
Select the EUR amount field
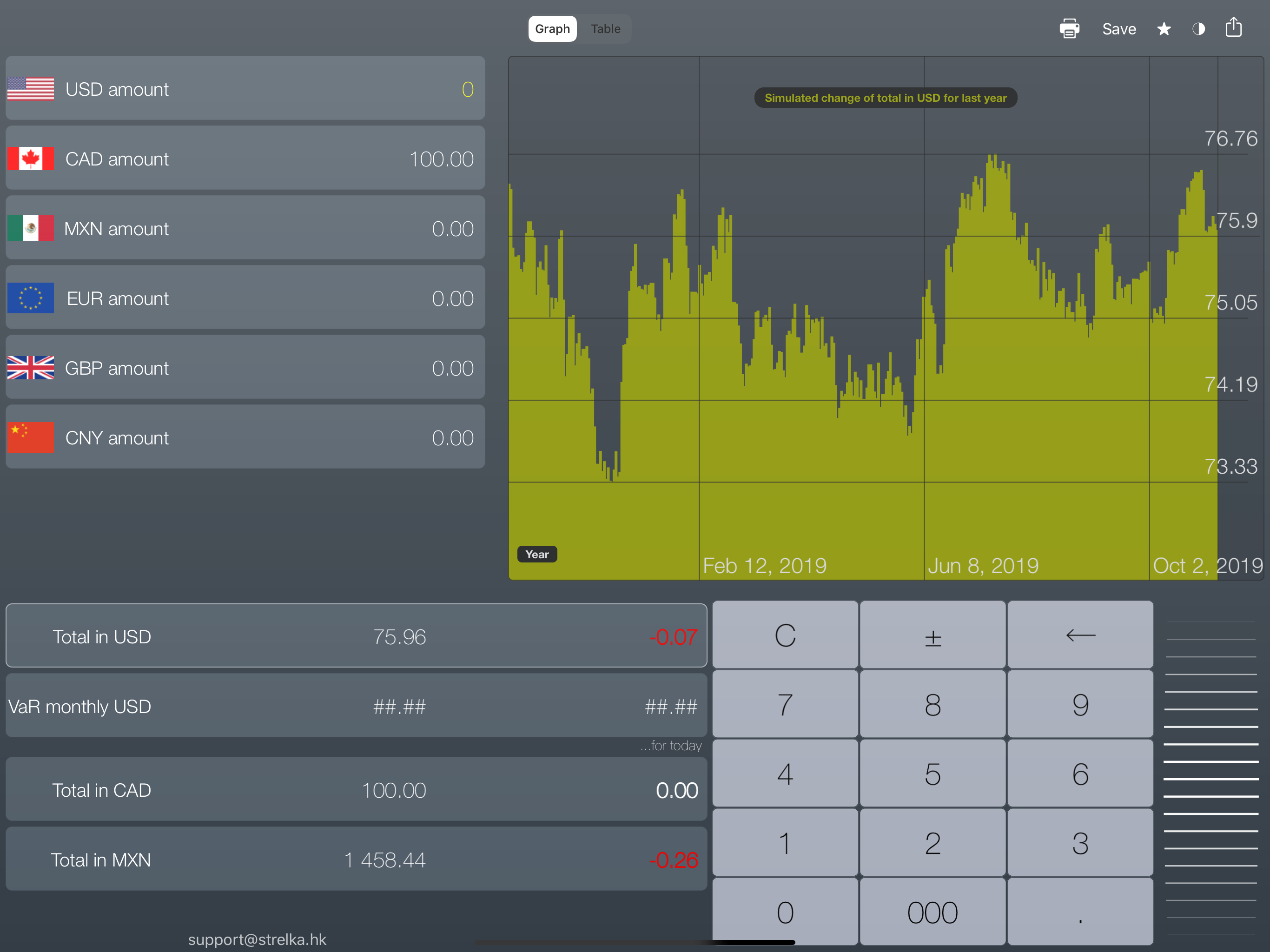pos(245,297)
